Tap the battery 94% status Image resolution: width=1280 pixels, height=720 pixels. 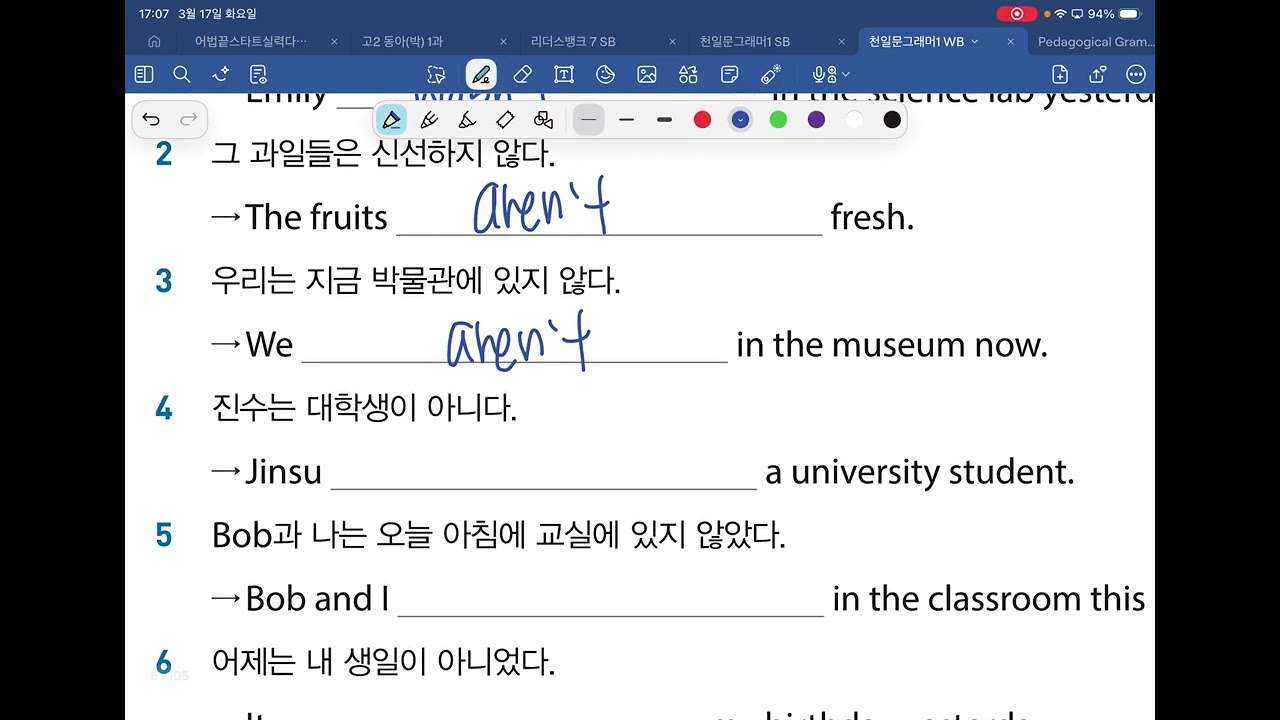click(1114, 14)
